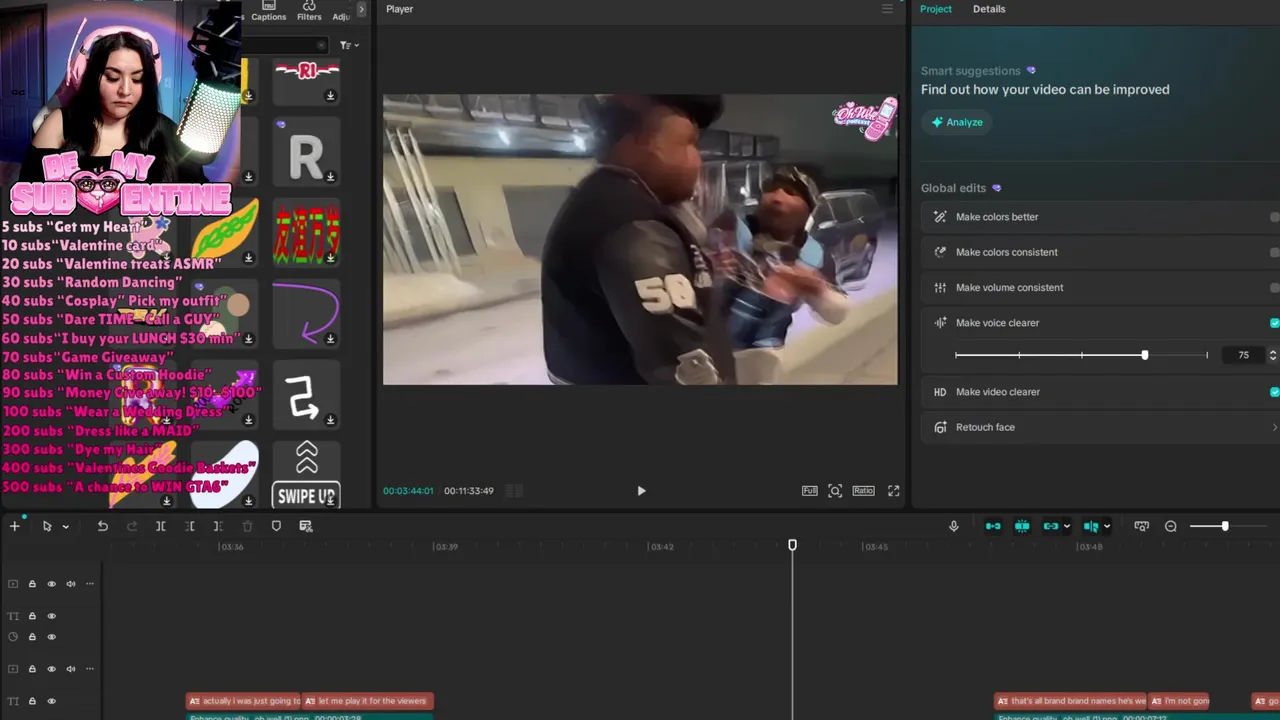Viewport: 1280px width, 720px height.
Task: Toggle Make colors consistent
Action: [x=1274, y=252]
